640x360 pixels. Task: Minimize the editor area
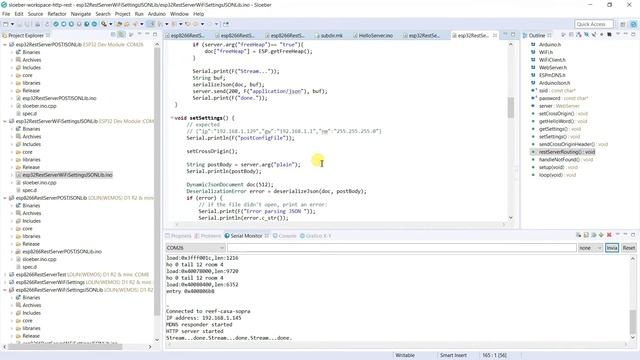[505, 35]
